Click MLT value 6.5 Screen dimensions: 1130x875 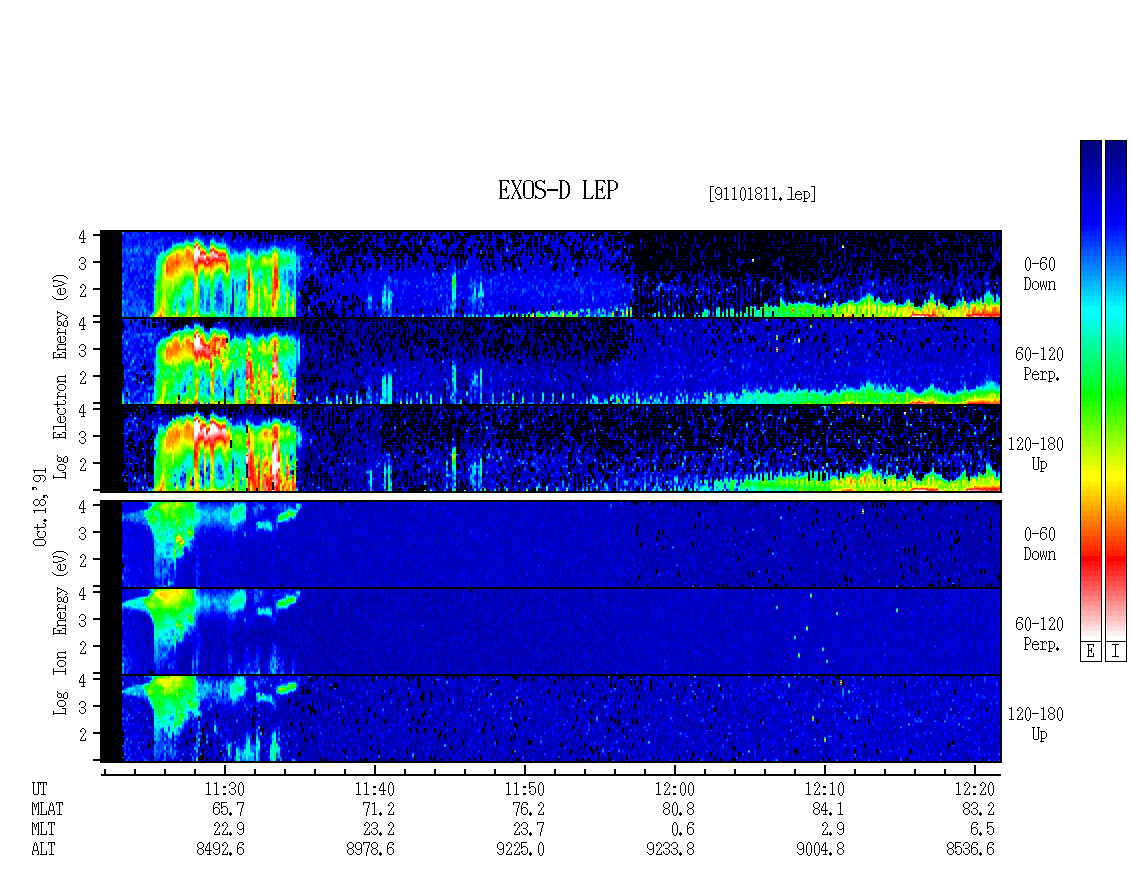[x=982, y=830]
